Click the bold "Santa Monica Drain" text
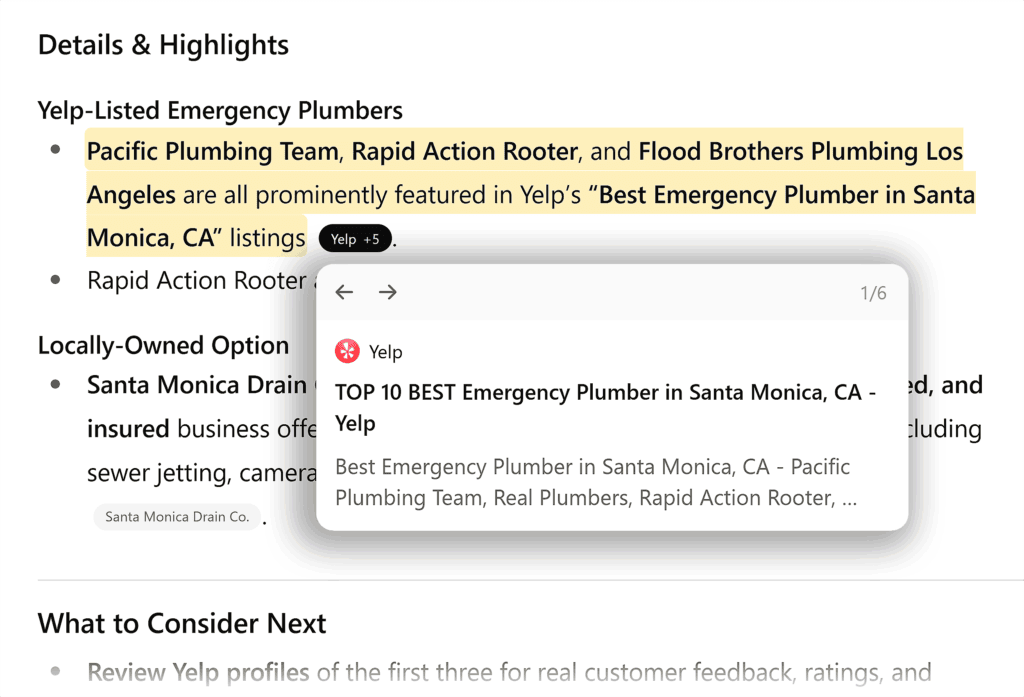 [x=197, y=385]
